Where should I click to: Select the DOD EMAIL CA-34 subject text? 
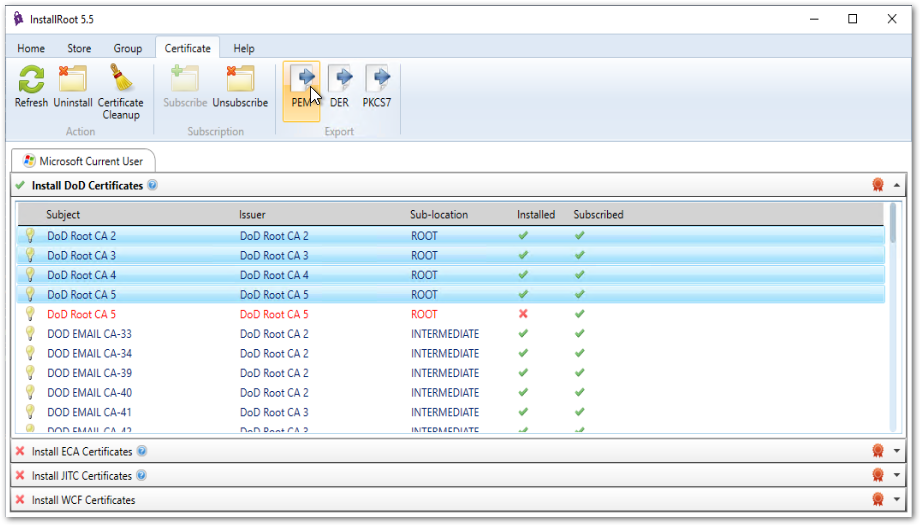(89, 353)
